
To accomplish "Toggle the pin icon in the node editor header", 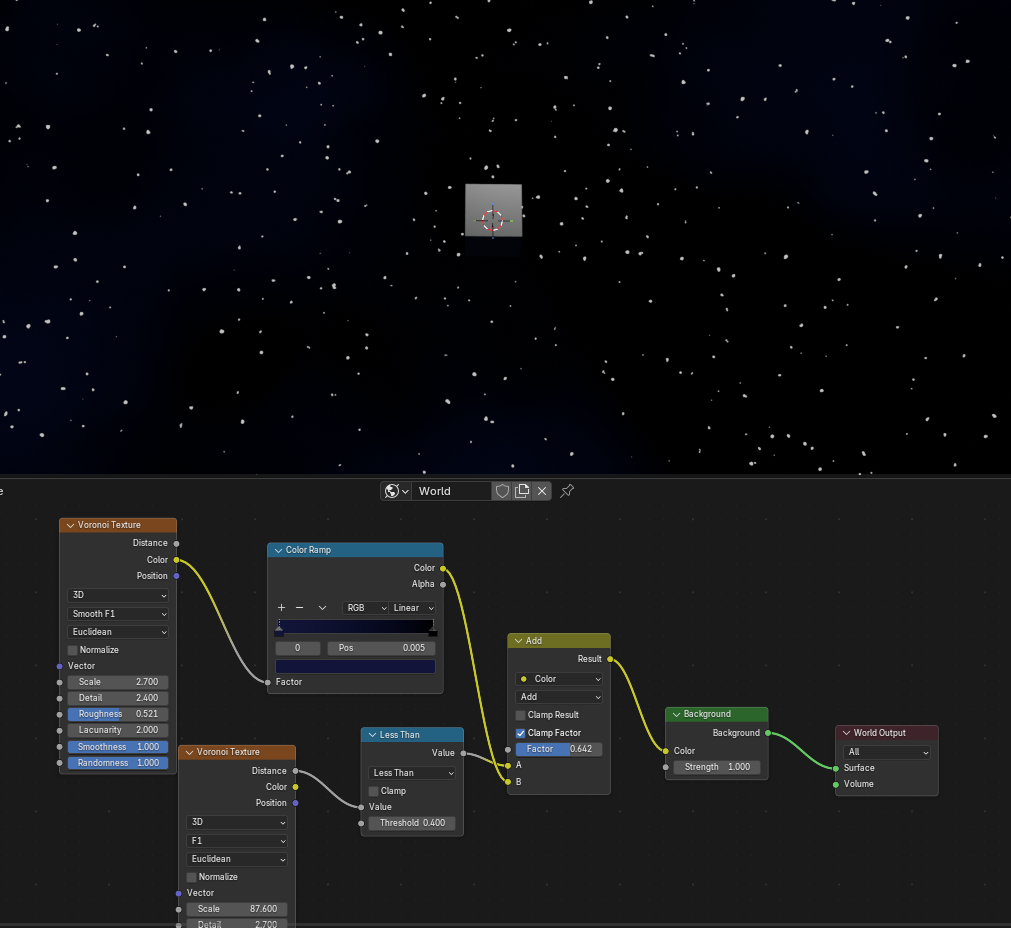I will [x=567, y=491].
